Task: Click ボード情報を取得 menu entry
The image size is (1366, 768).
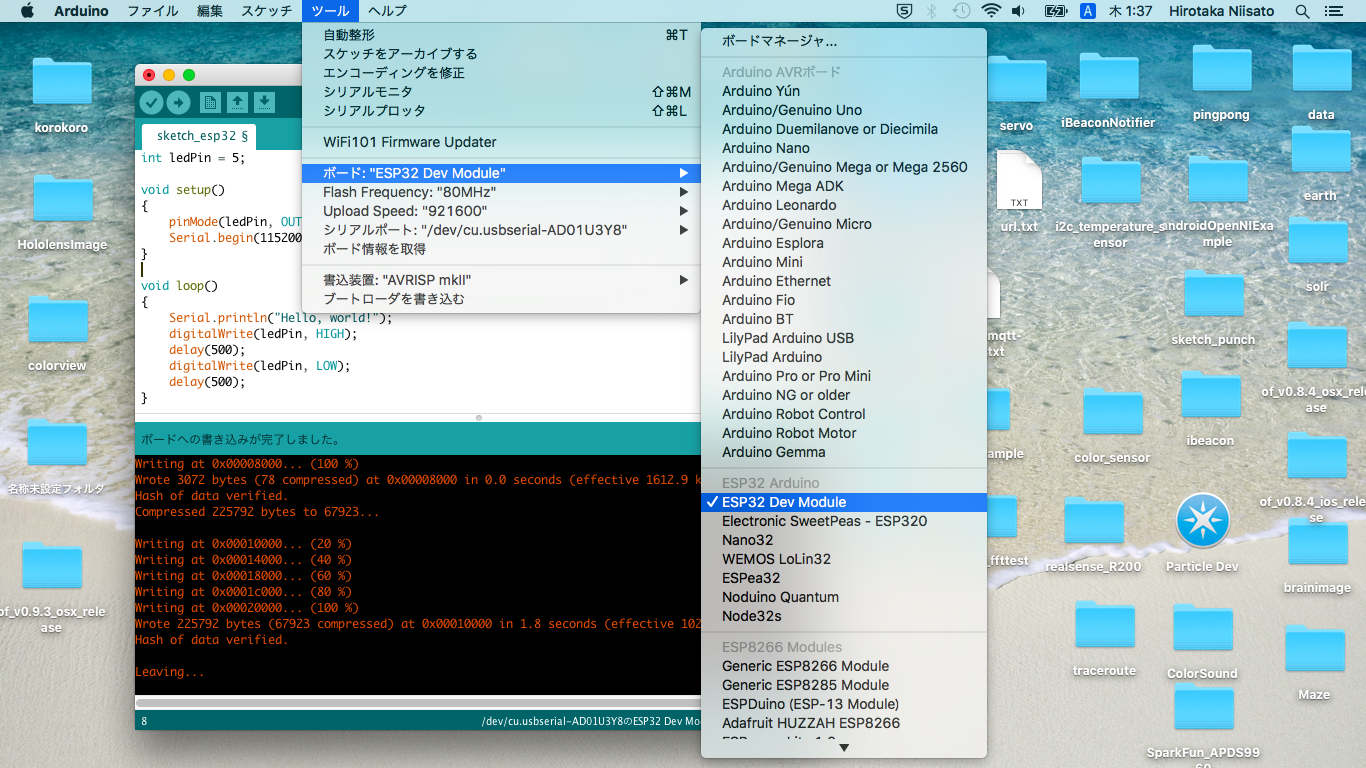Action: point(501,249)
